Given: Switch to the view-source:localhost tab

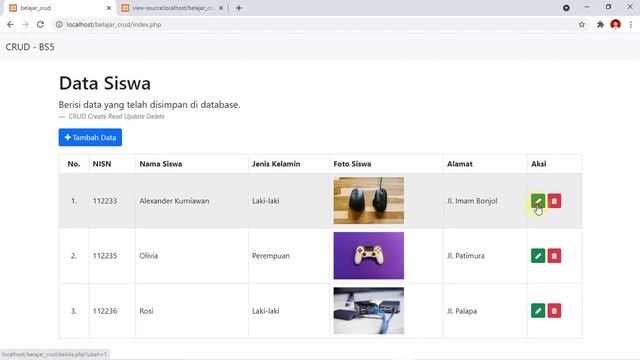Looking at the screenshot, I should coord(173,8).
